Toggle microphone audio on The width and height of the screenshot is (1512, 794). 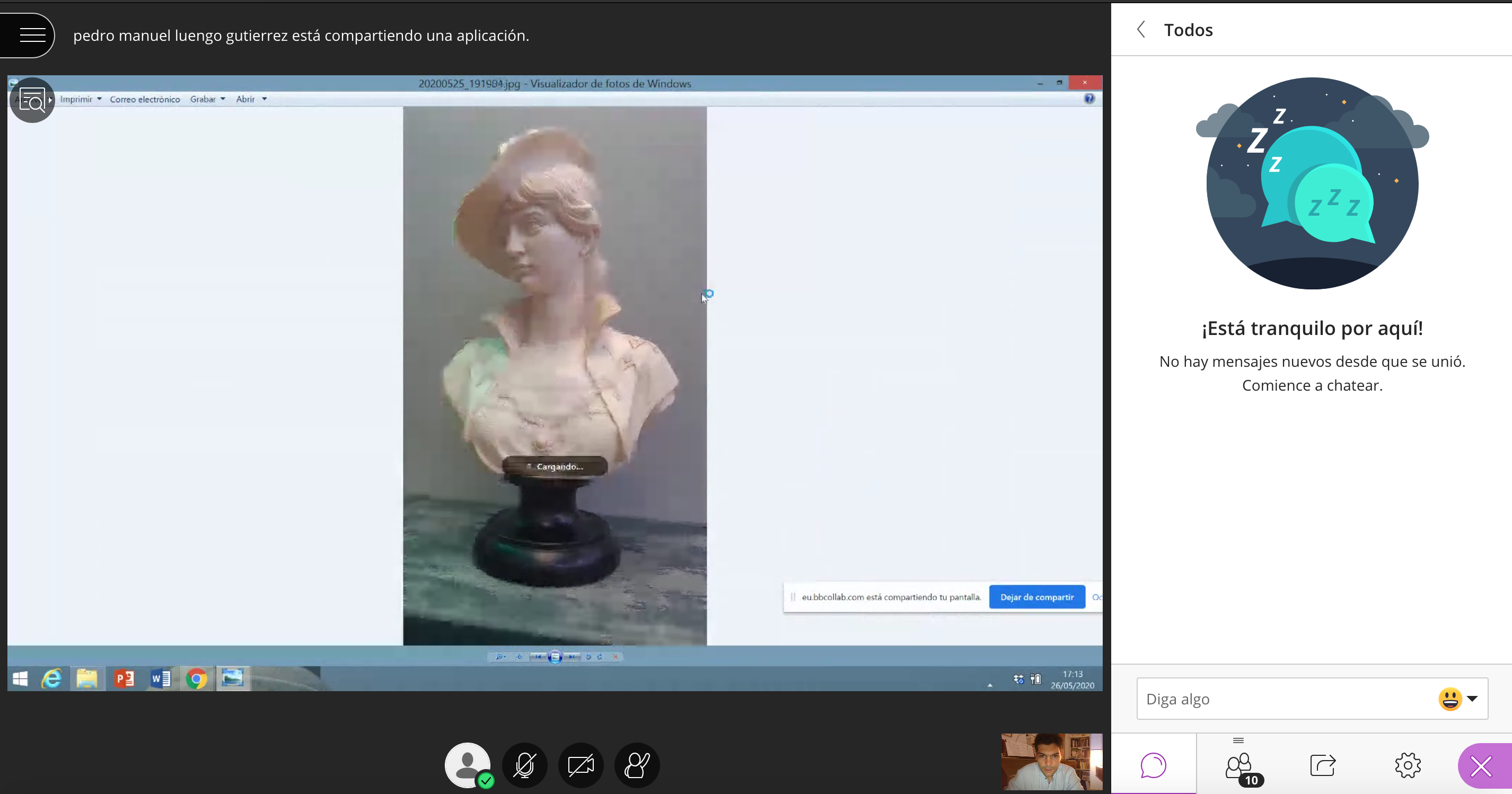pos(524,765)
